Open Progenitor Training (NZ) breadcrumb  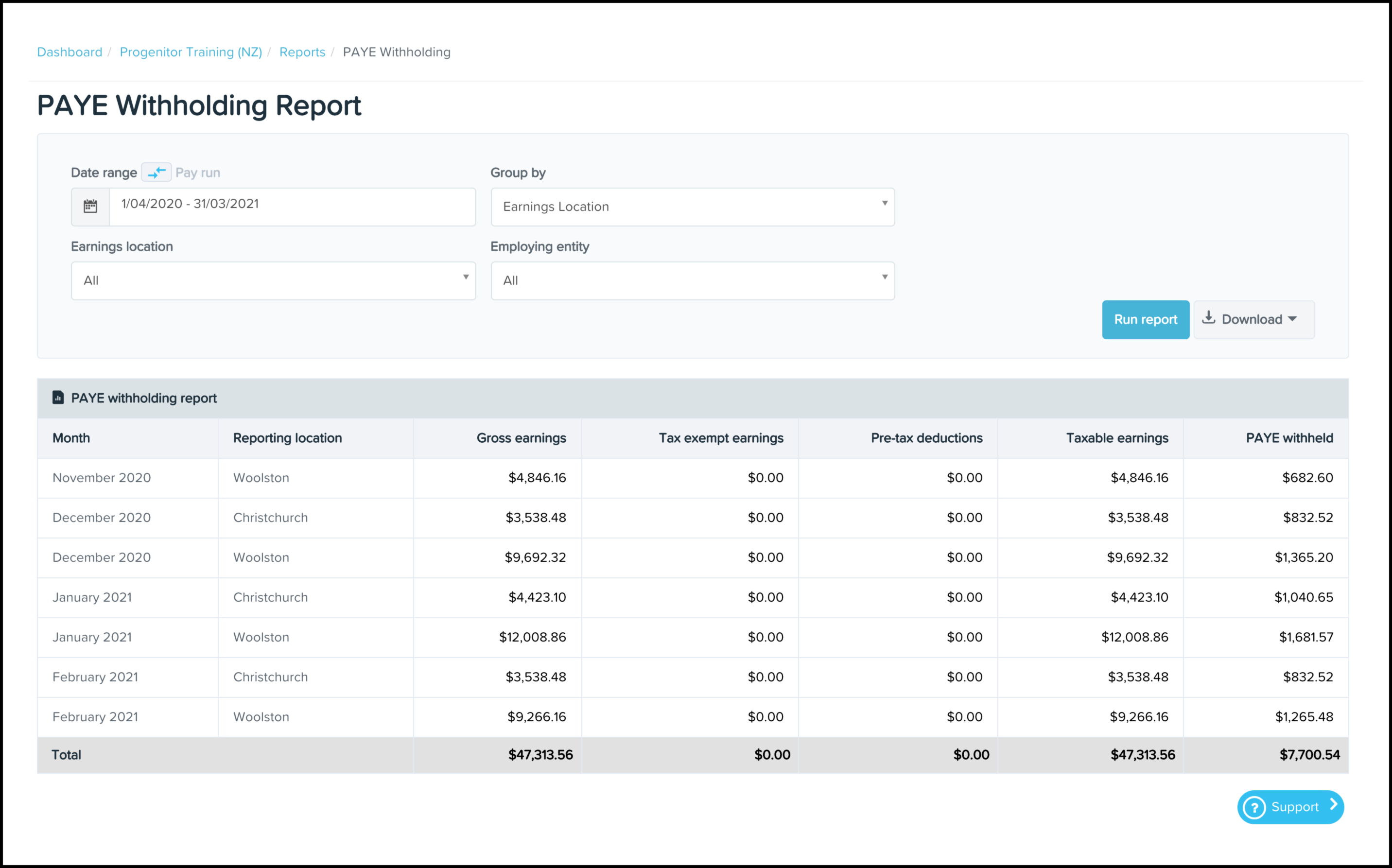[191, 52]
